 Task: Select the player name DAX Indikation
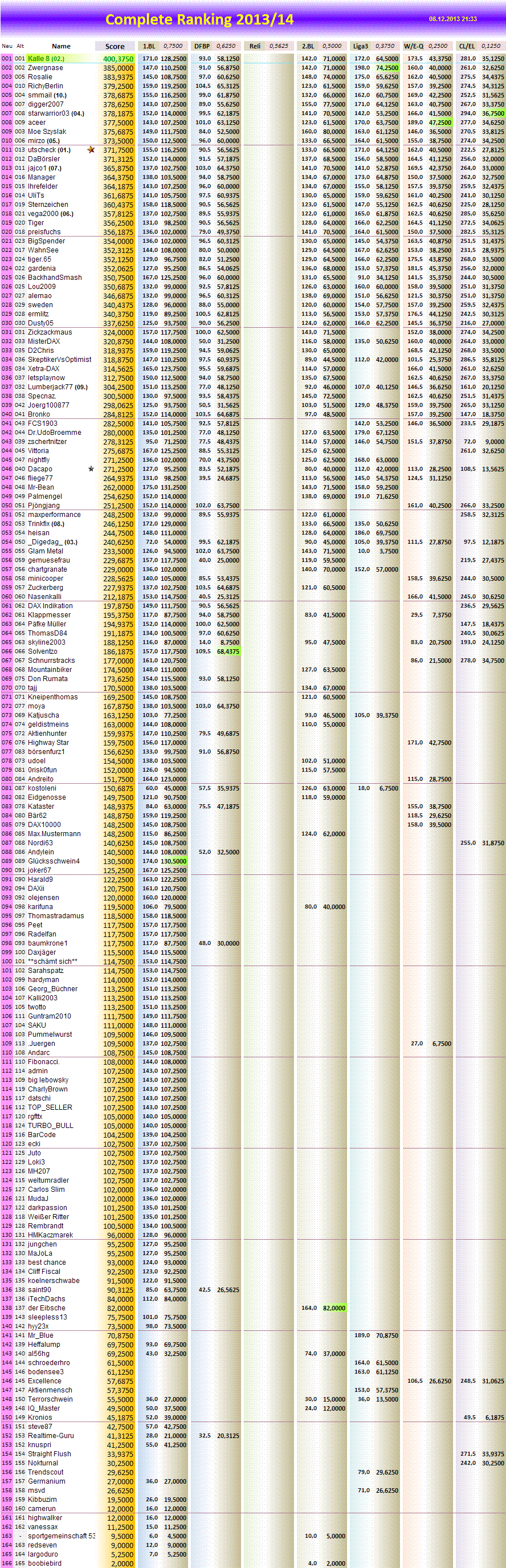point(51,606)
